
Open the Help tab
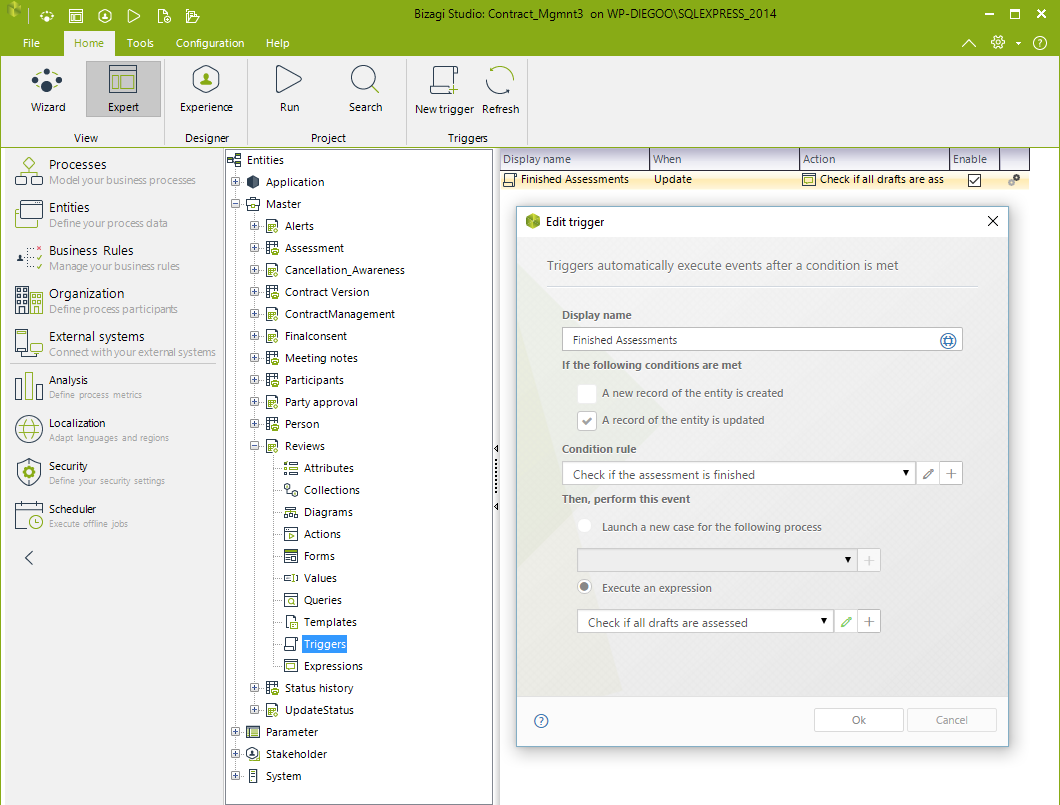click(277, 43)
